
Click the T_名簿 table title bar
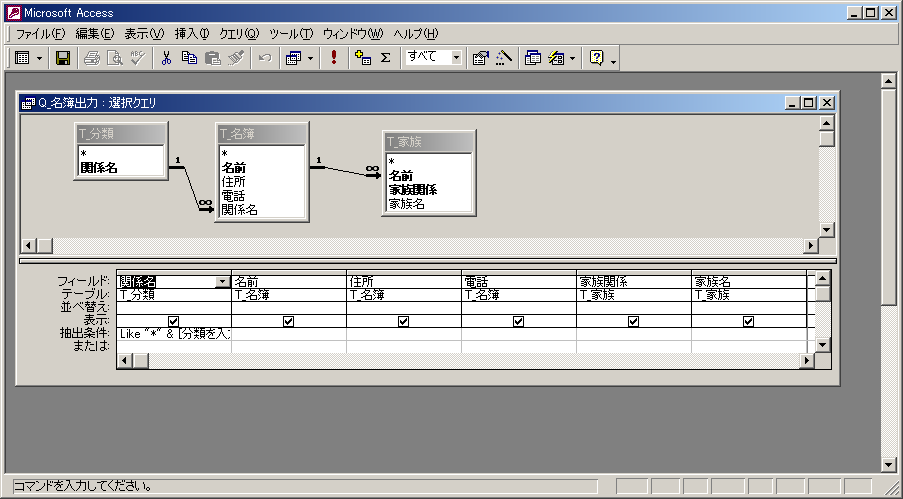(262, 134)
